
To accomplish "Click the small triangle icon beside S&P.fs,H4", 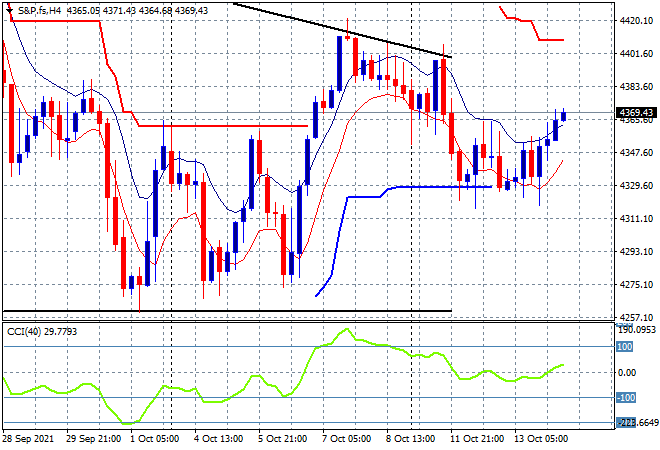I will pos(9,10).
